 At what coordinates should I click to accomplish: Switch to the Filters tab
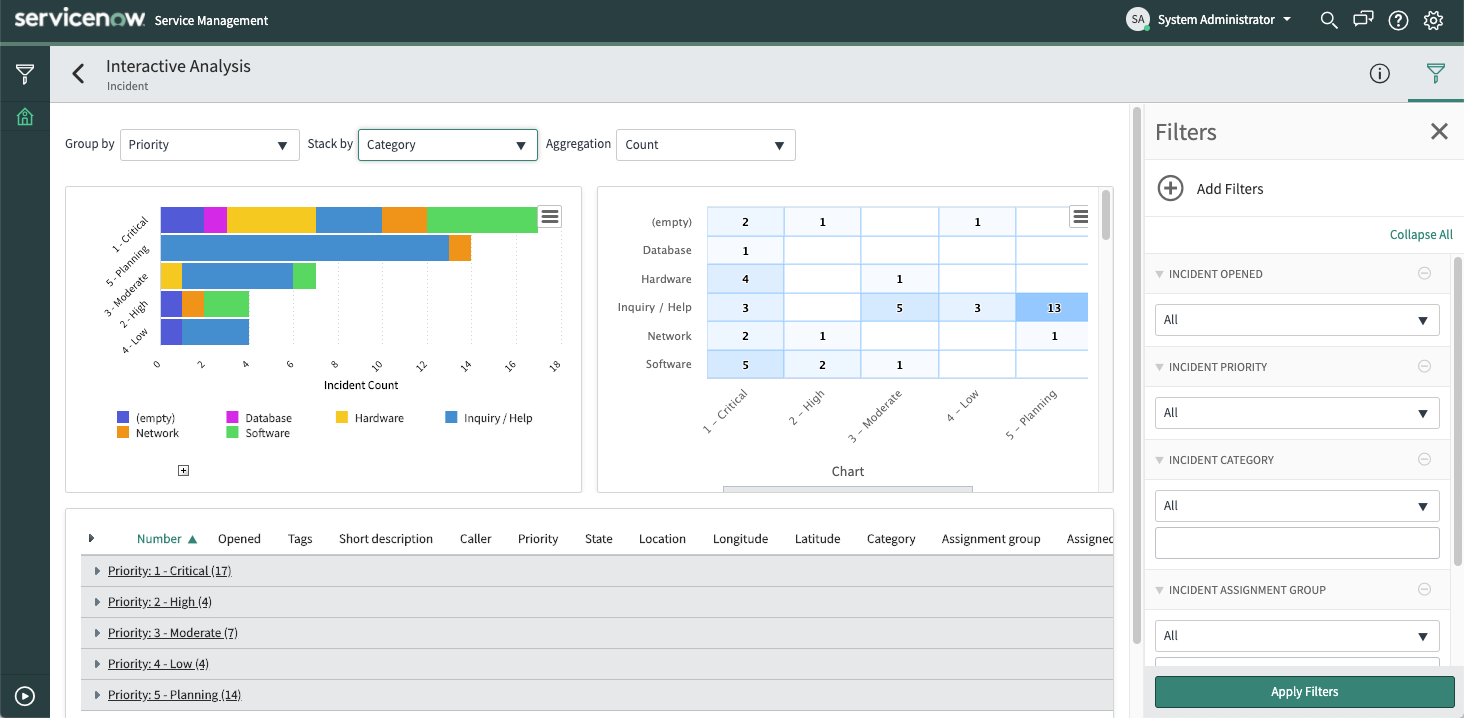pyautogui.click(x=1435, y=73)
